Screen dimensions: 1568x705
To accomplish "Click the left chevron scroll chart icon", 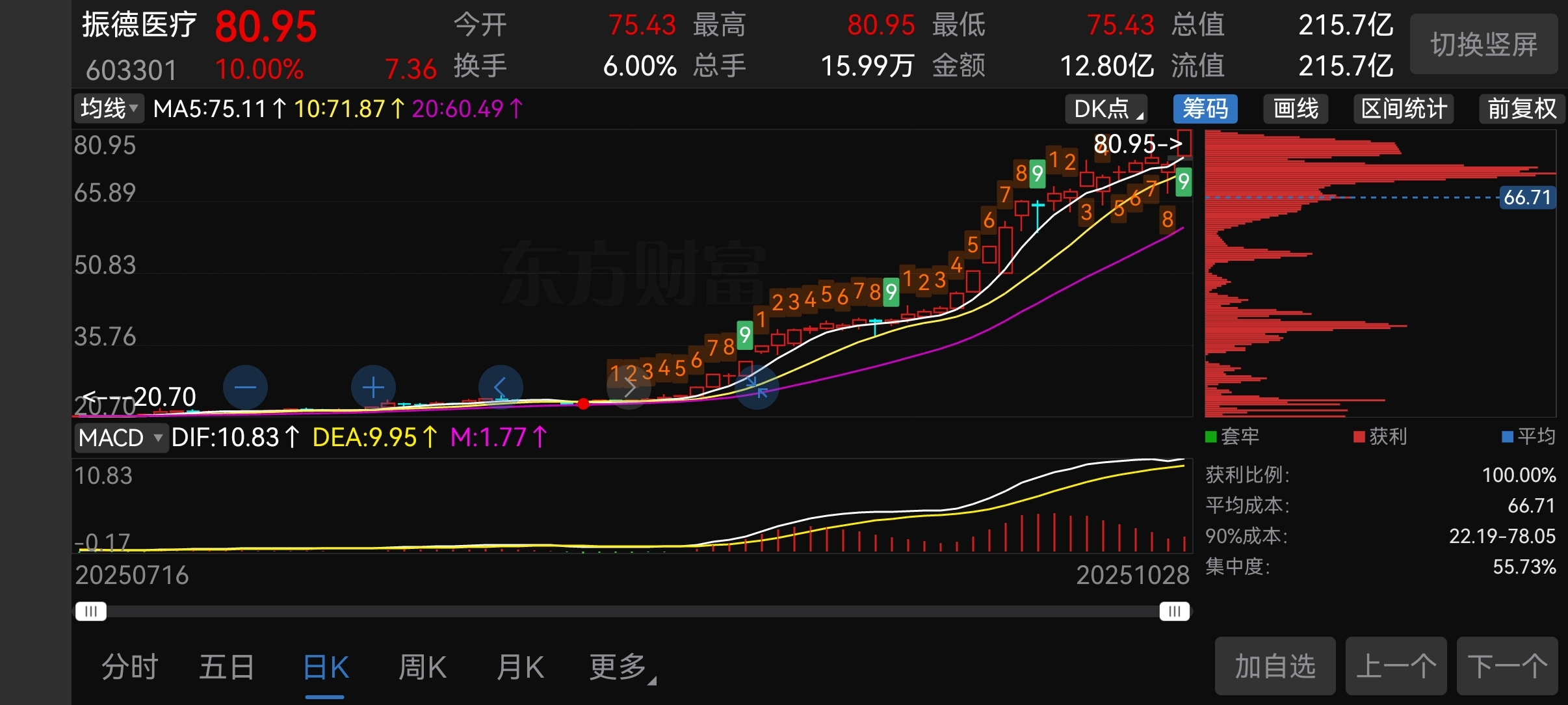I will point(500,388).
